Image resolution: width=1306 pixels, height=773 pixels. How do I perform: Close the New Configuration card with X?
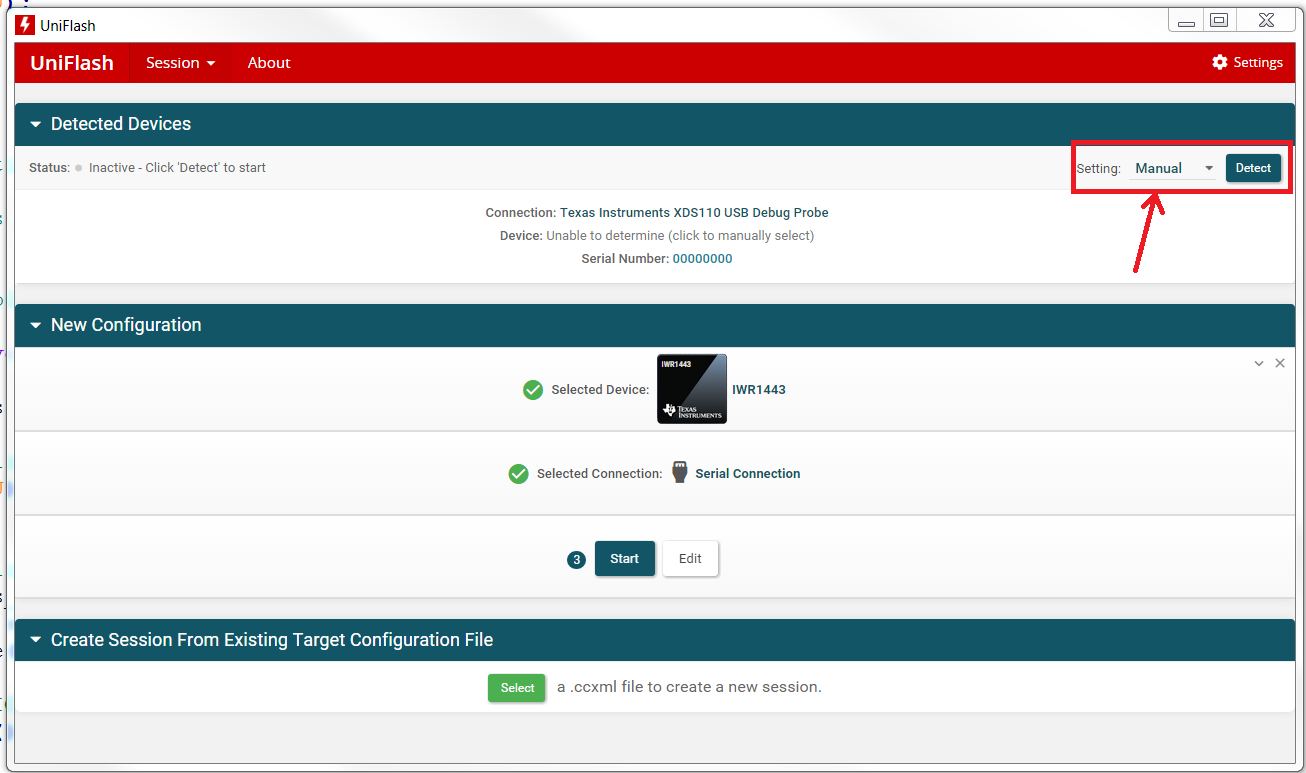[x=1280, y=363]
